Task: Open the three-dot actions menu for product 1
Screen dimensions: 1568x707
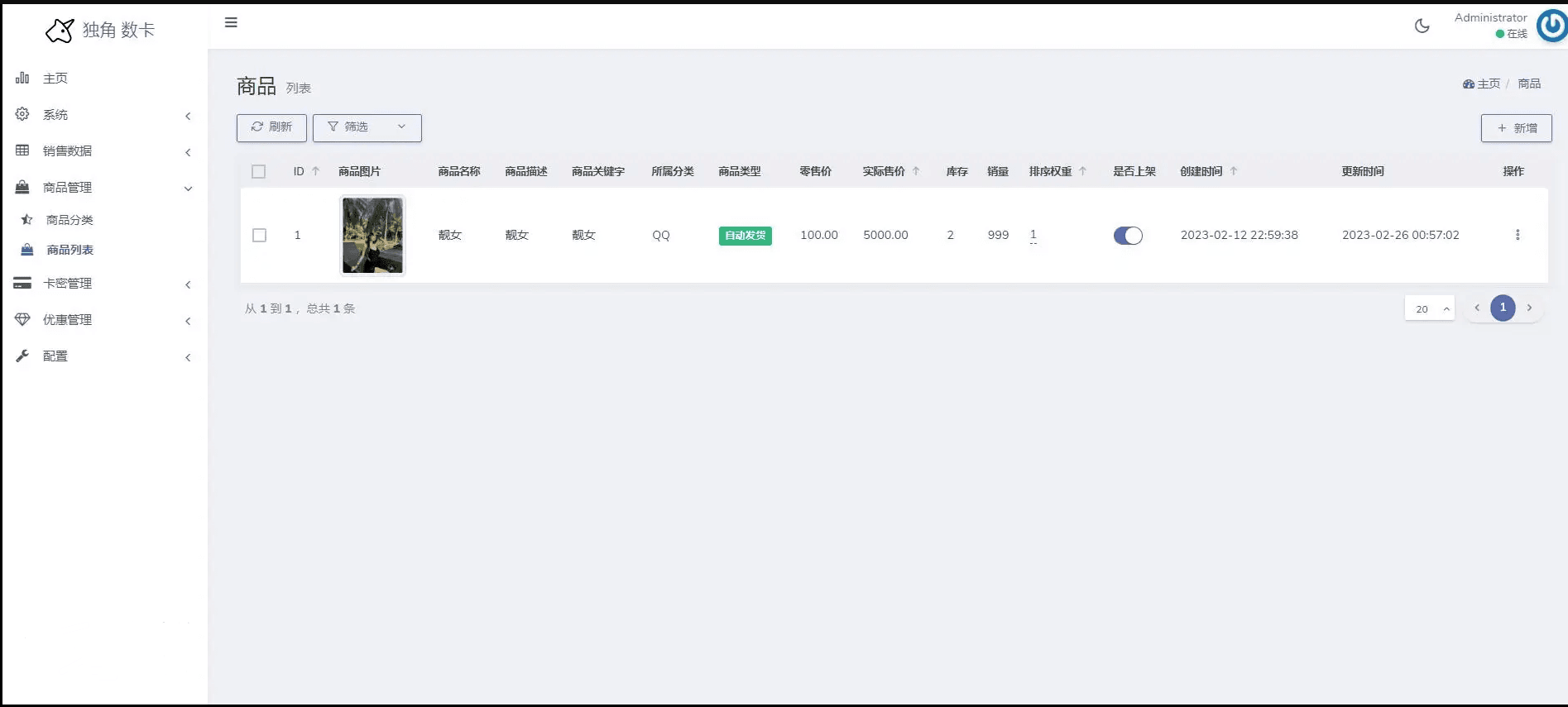Action: [x=1517, y=235]
